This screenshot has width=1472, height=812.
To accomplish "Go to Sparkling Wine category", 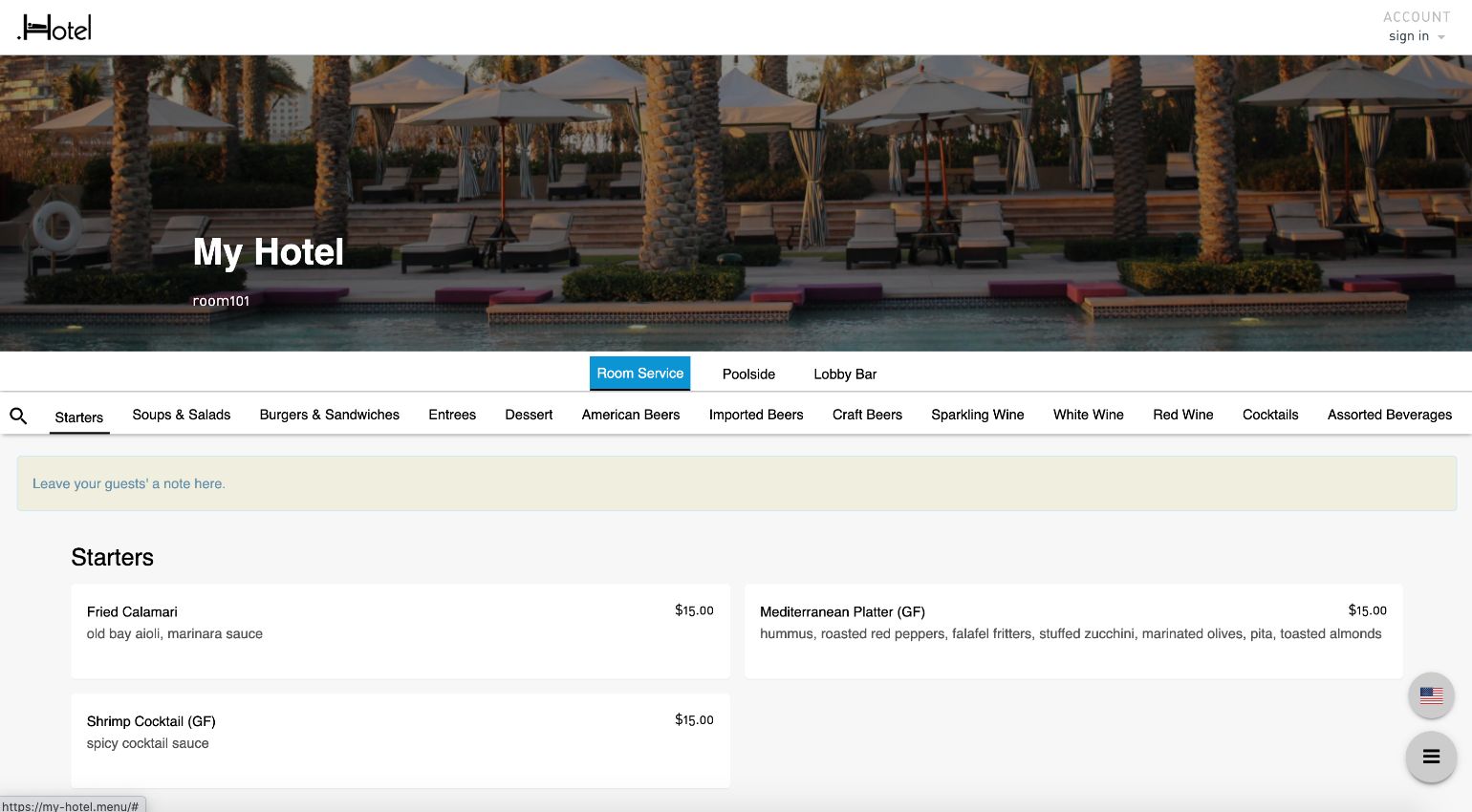I will (978, 415).
